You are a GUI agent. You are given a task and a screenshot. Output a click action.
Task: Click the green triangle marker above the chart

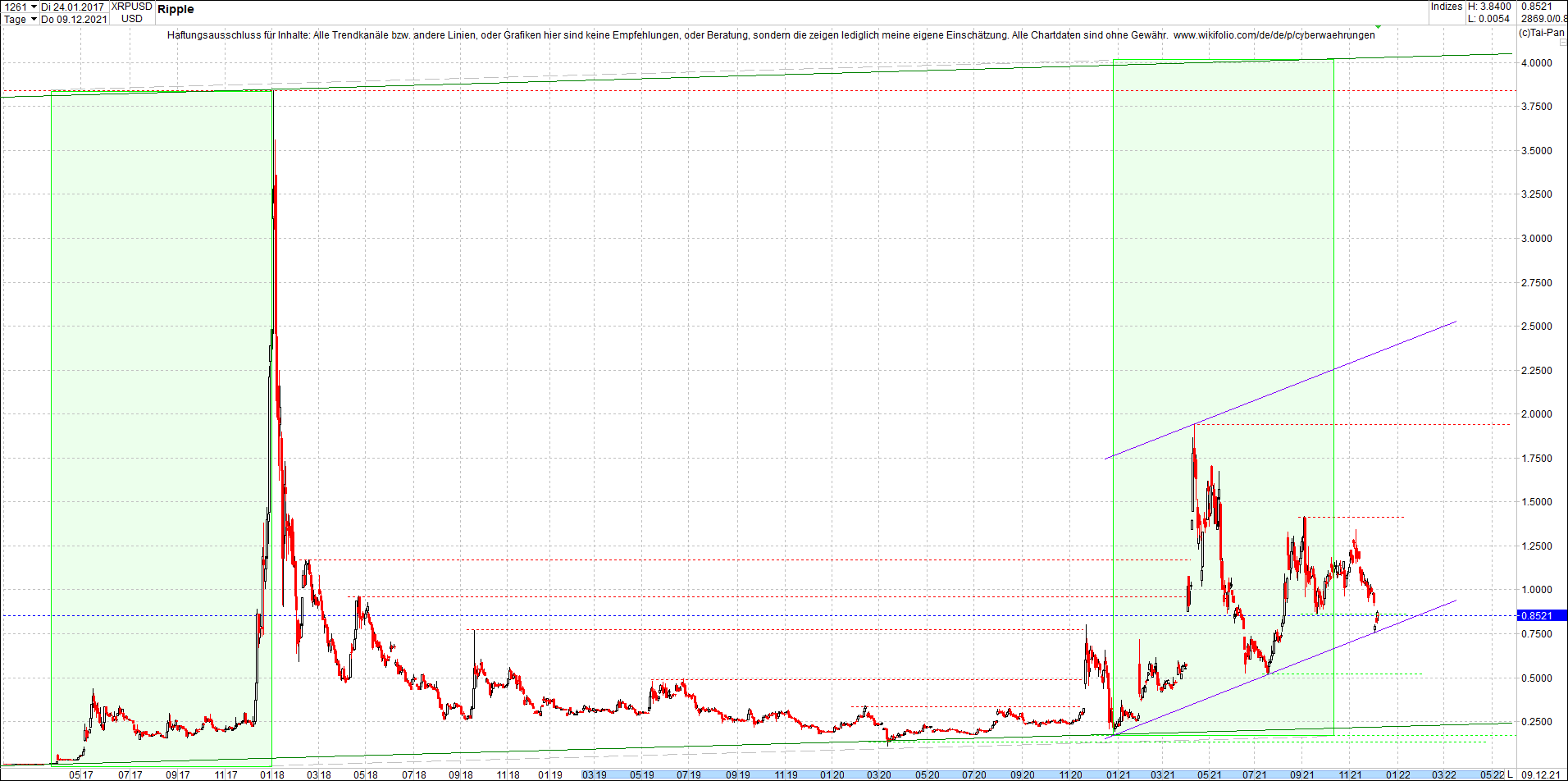pos(1379,27)
